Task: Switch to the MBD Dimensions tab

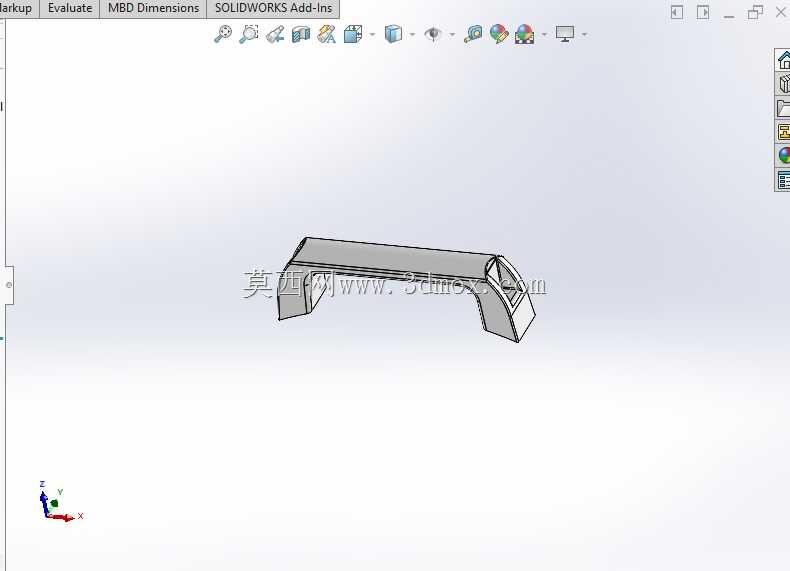Action: pyautogui.click(x=153, y=9)
